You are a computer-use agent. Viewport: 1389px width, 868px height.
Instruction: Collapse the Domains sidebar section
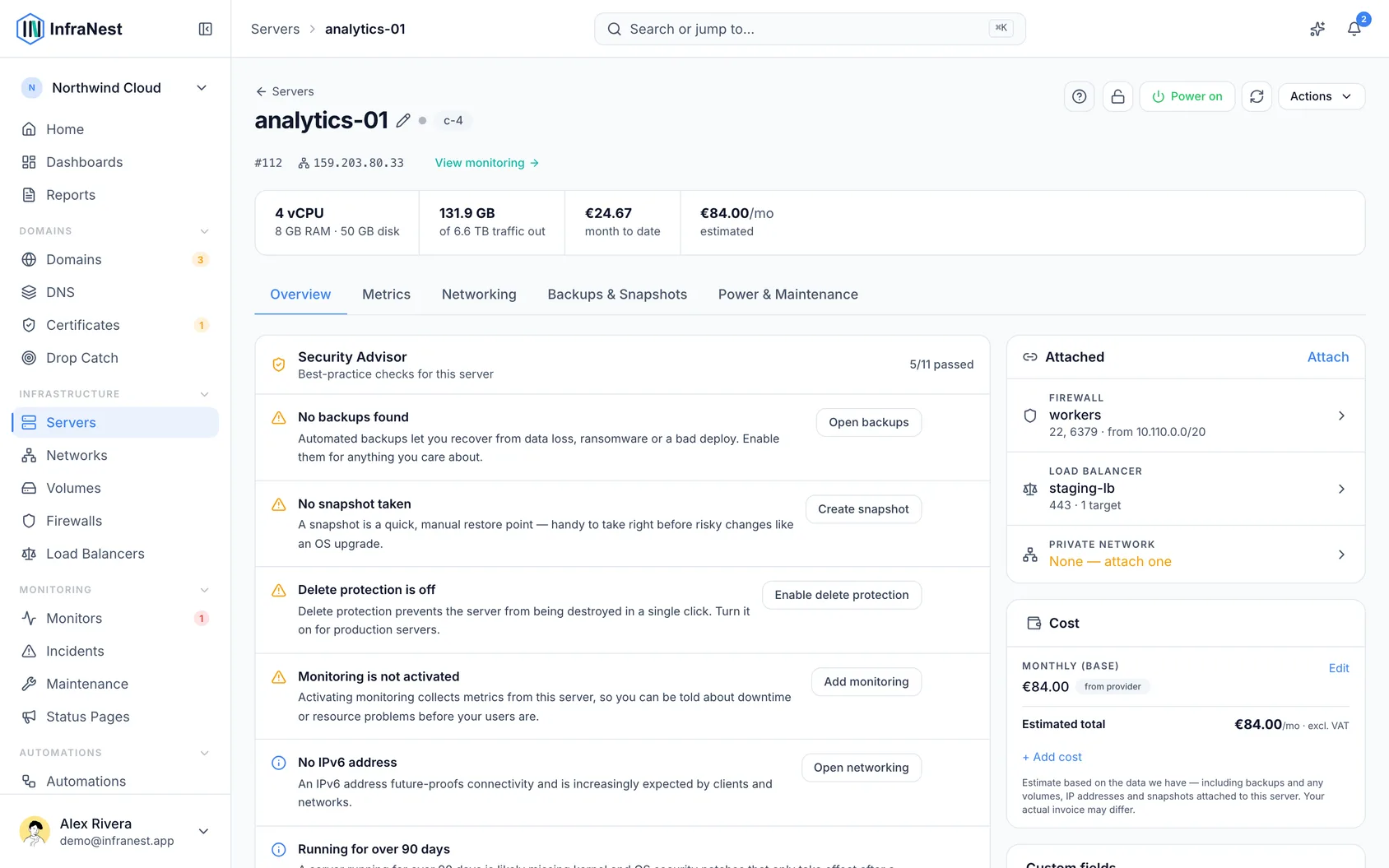[x=204, y=231]
